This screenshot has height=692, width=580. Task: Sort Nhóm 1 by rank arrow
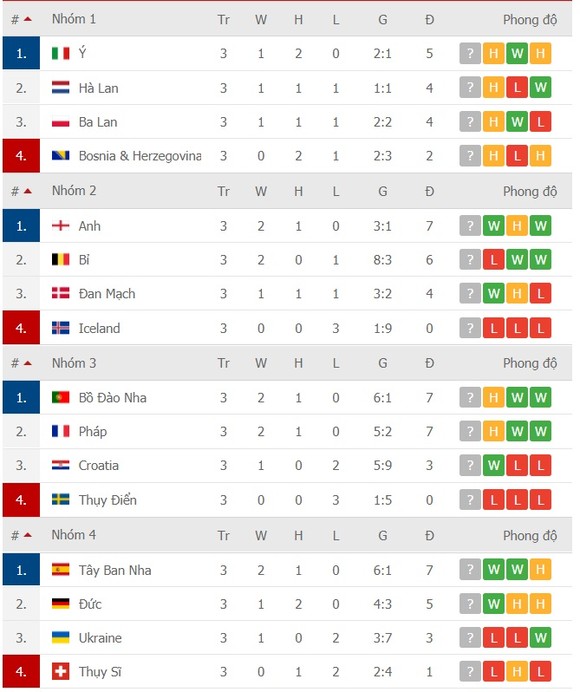click(x=27, y=19)
